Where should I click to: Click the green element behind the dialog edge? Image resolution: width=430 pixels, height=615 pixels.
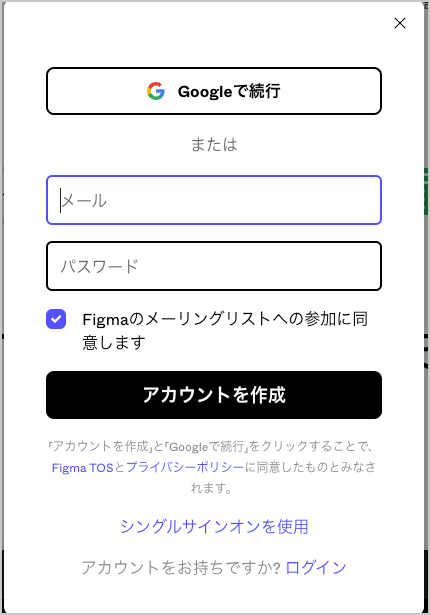(425, 191)
